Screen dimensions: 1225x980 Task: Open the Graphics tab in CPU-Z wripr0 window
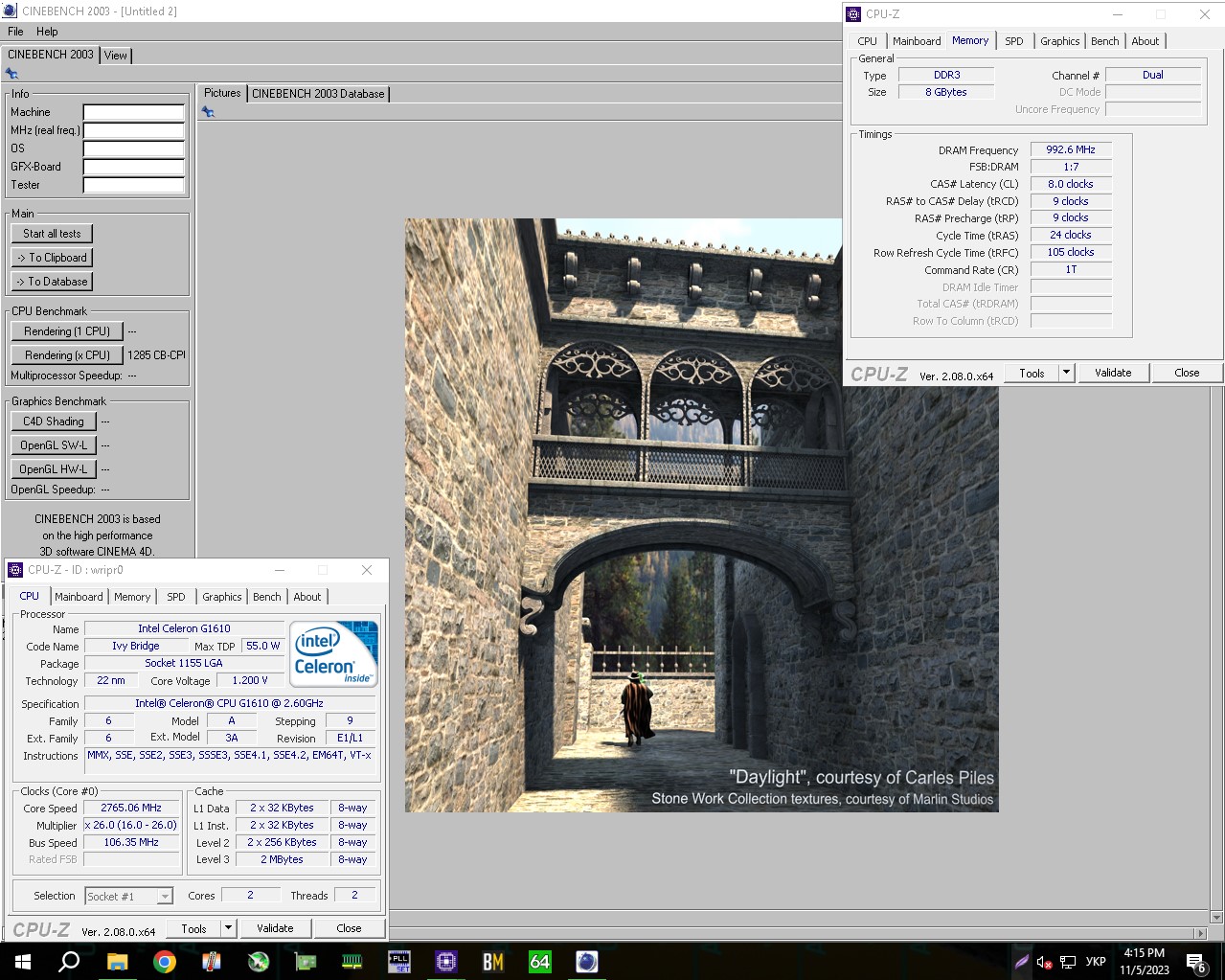point(222,597)
